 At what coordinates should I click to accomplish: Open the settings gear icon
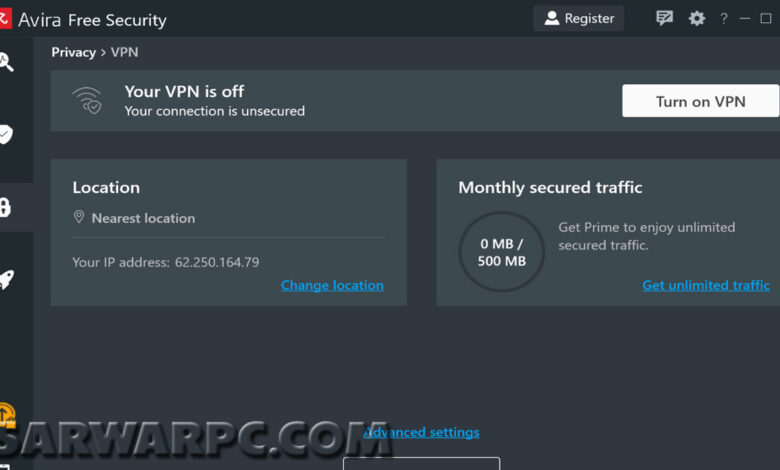click(696, 18)
